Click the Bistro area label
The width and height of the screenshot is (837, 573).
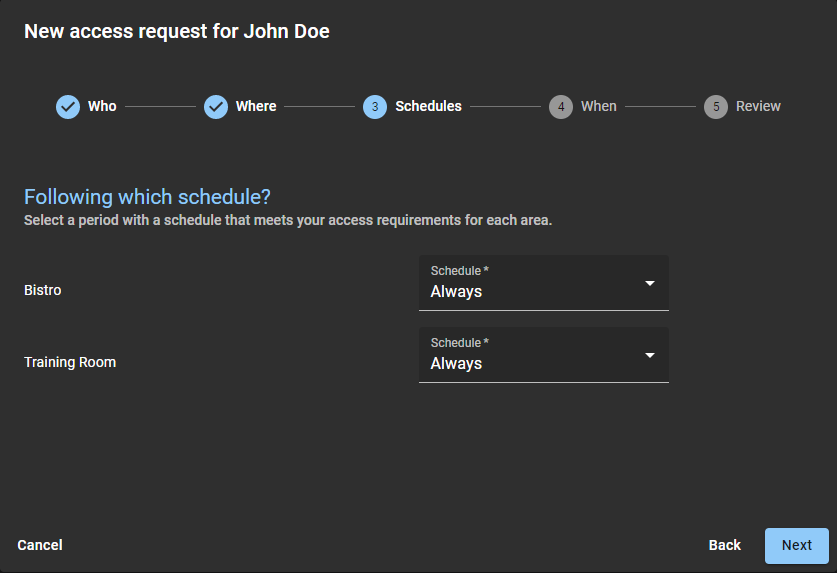tap(43, 290)
